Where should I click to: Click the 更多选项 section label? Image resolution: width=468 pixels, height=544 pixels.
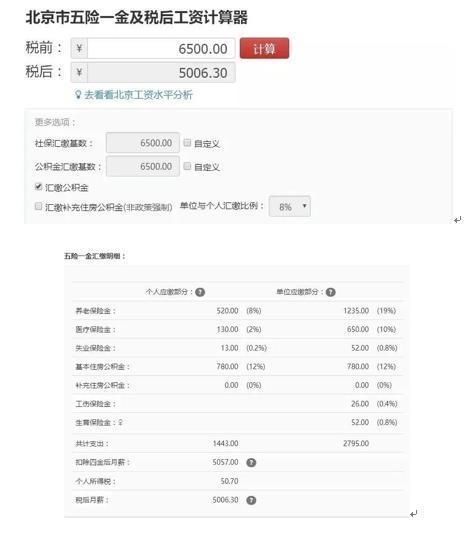click(x=55, y=122)
